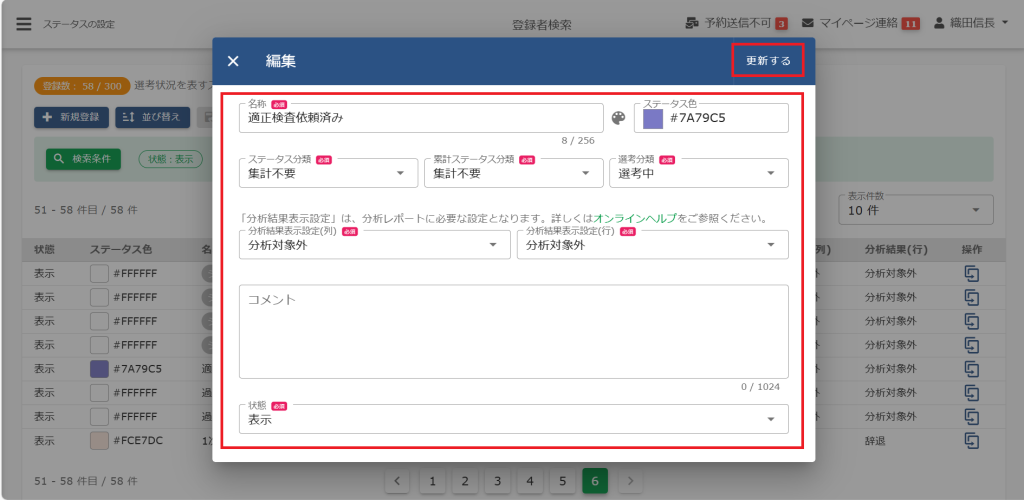Click copy icon in first table row

tap(971, 273)
